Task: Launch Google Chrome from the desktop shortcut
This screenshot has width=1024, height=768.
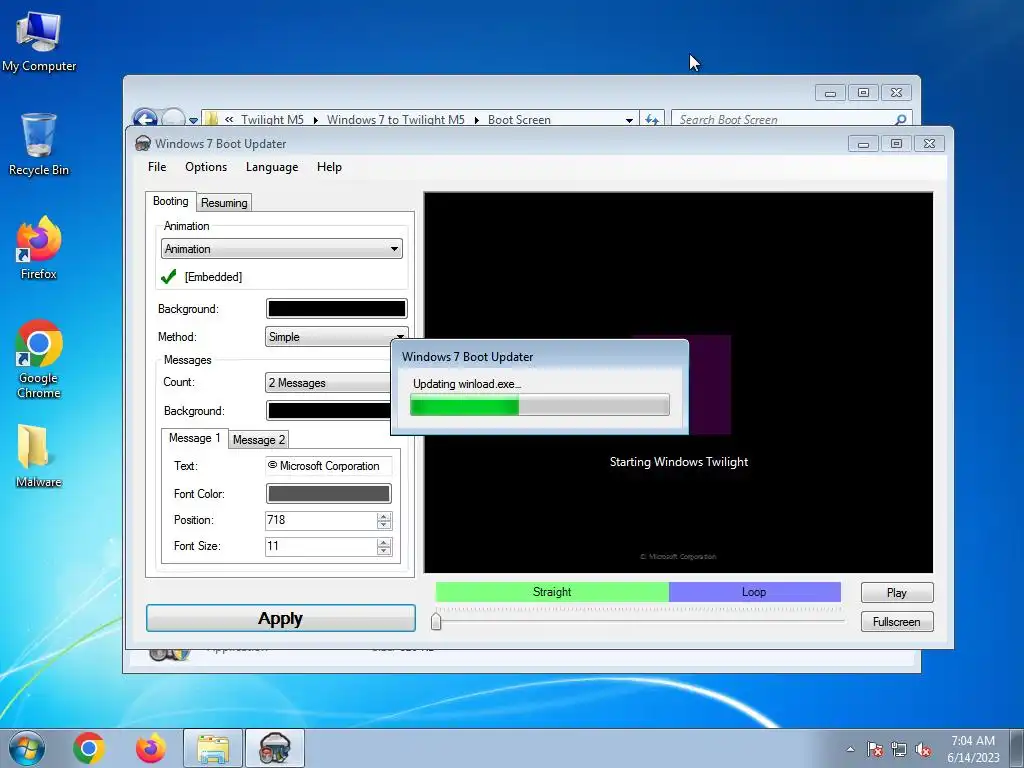Action: tap(39, 359)
